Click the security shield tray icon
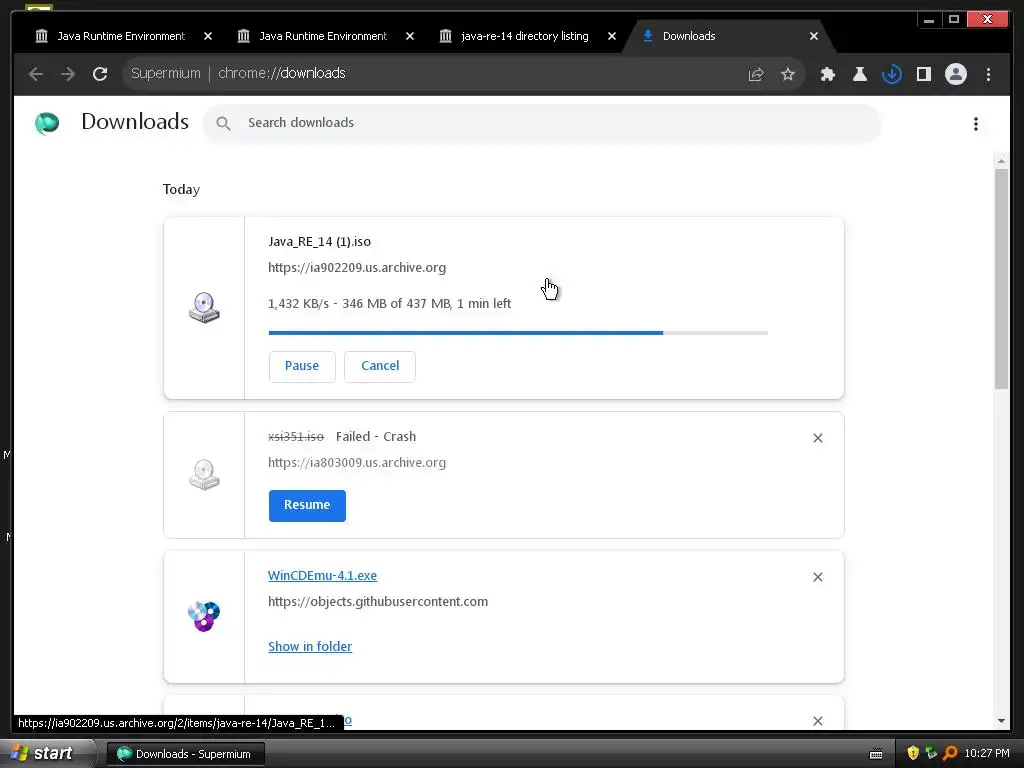The width and height of the screenshot is (1024, 768). pyautogui.click(x=912, y=753)
